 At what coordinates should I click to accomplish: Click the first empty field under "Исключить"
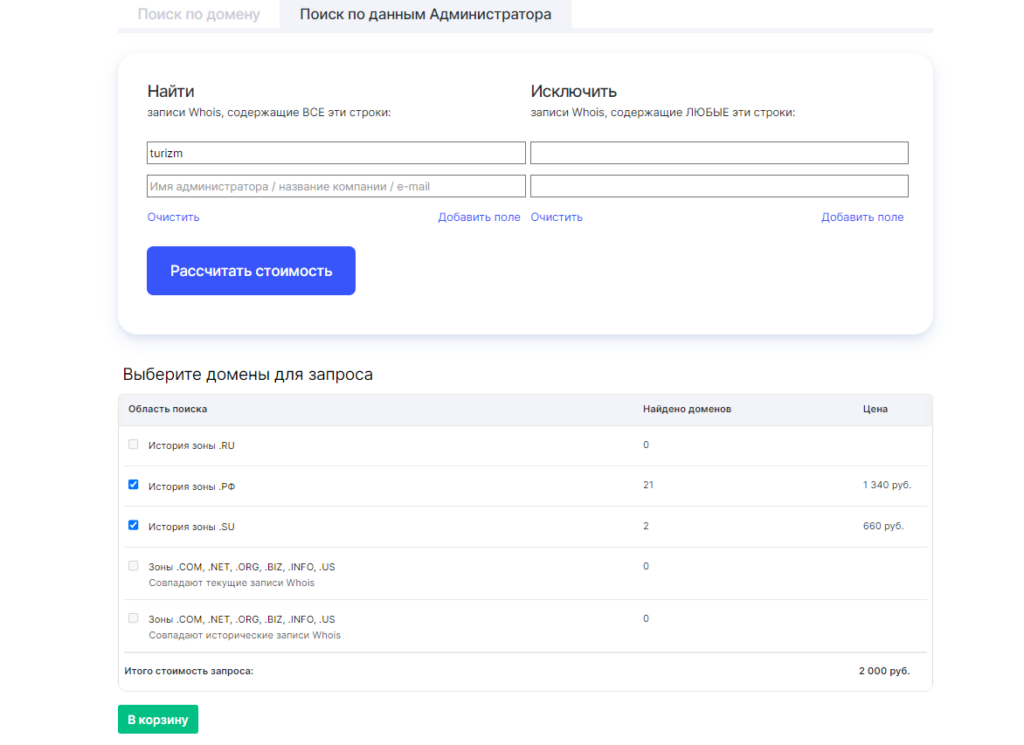point(719,153)
